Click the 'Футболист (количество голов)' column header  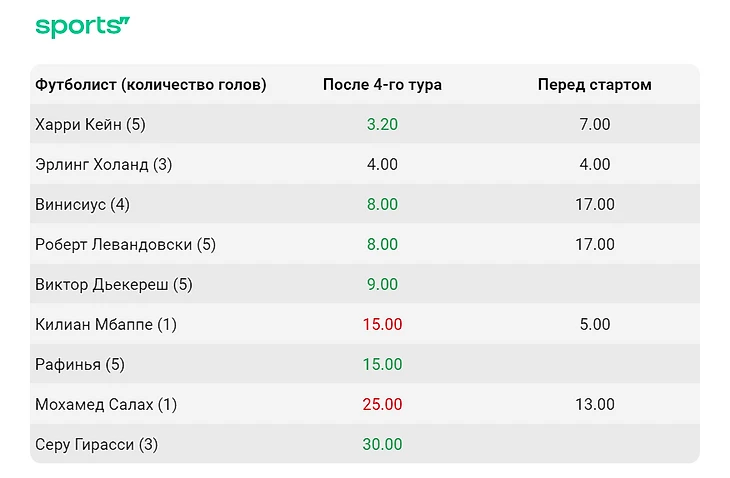[151, 84]
